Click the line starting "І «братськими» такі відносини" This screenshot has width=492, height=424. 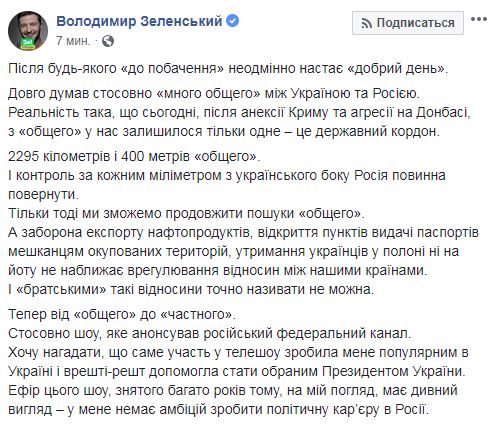coord(191,289)
